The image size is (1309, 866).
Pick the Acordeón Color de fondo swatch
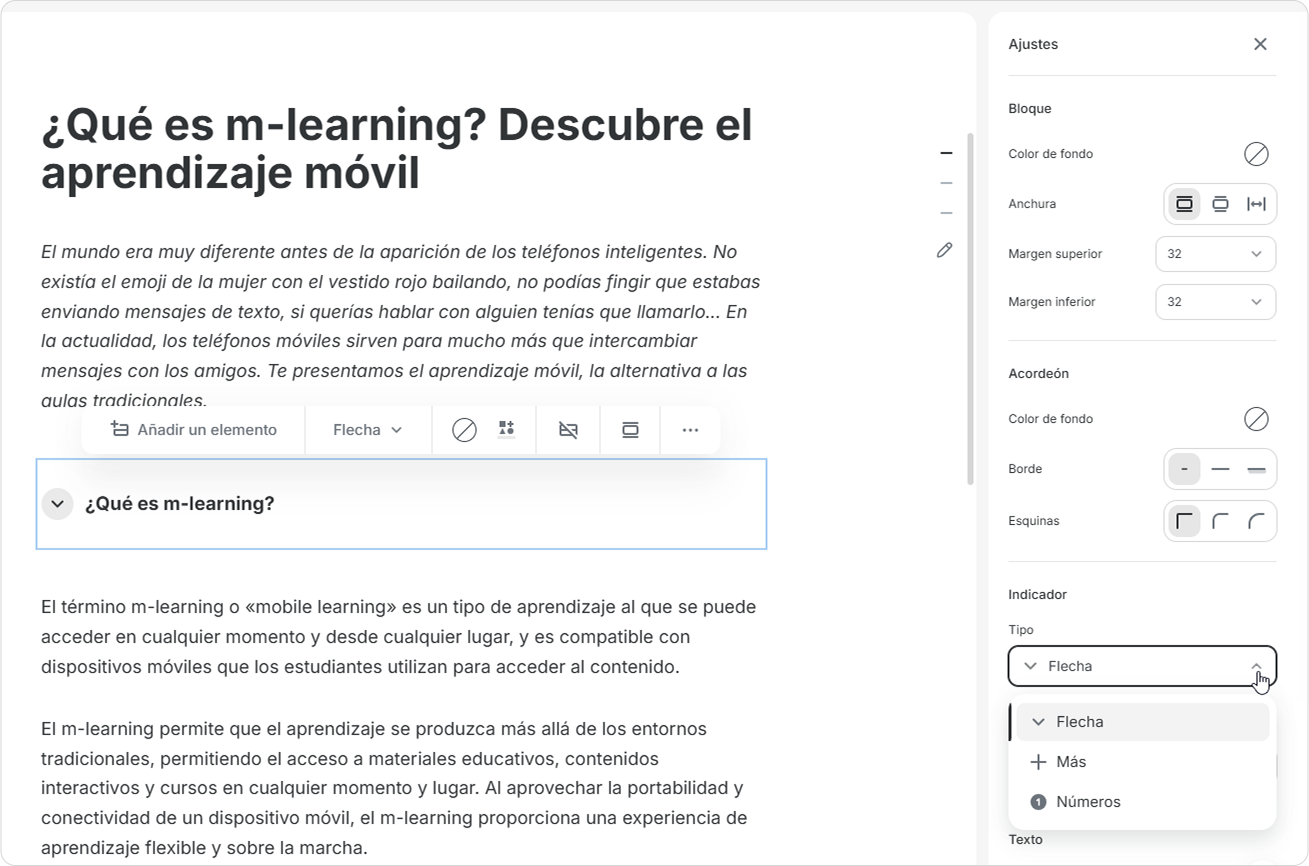click(x=1256, y=419)
